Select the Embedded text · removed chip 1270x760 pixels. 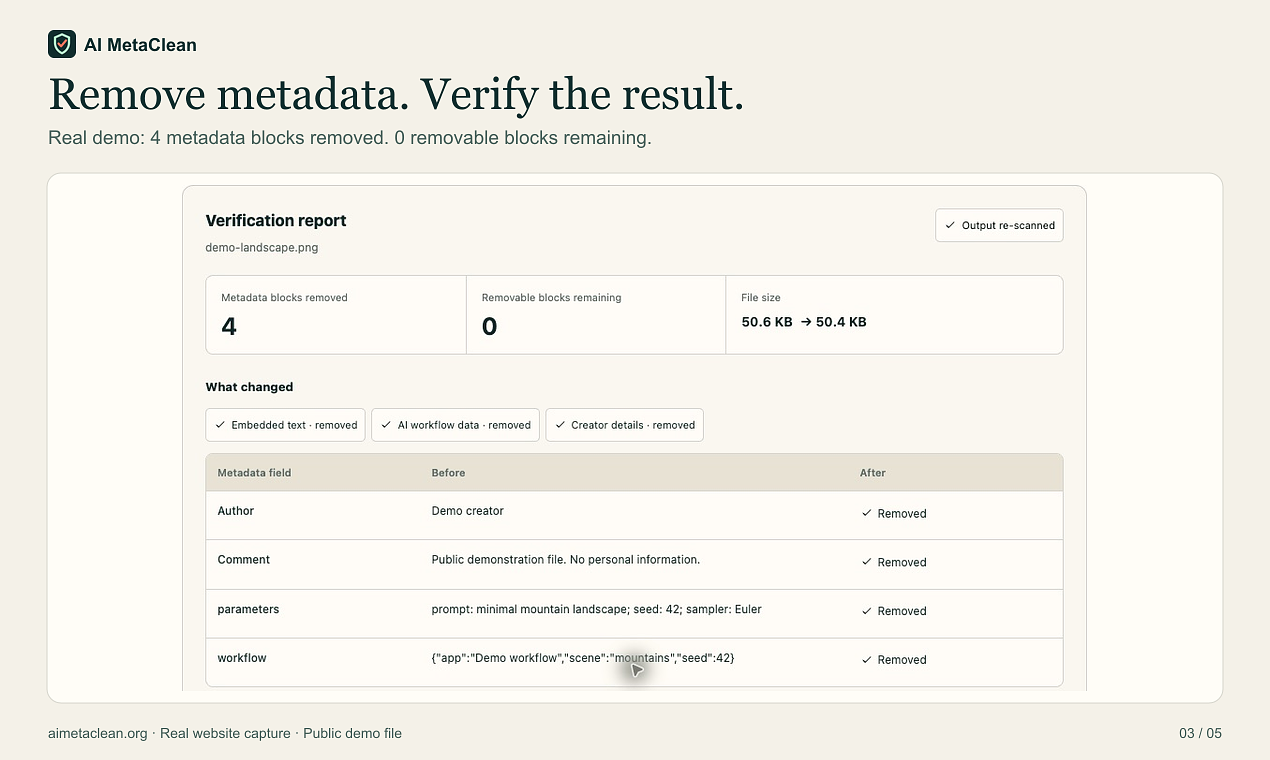(x=286, y=425)
